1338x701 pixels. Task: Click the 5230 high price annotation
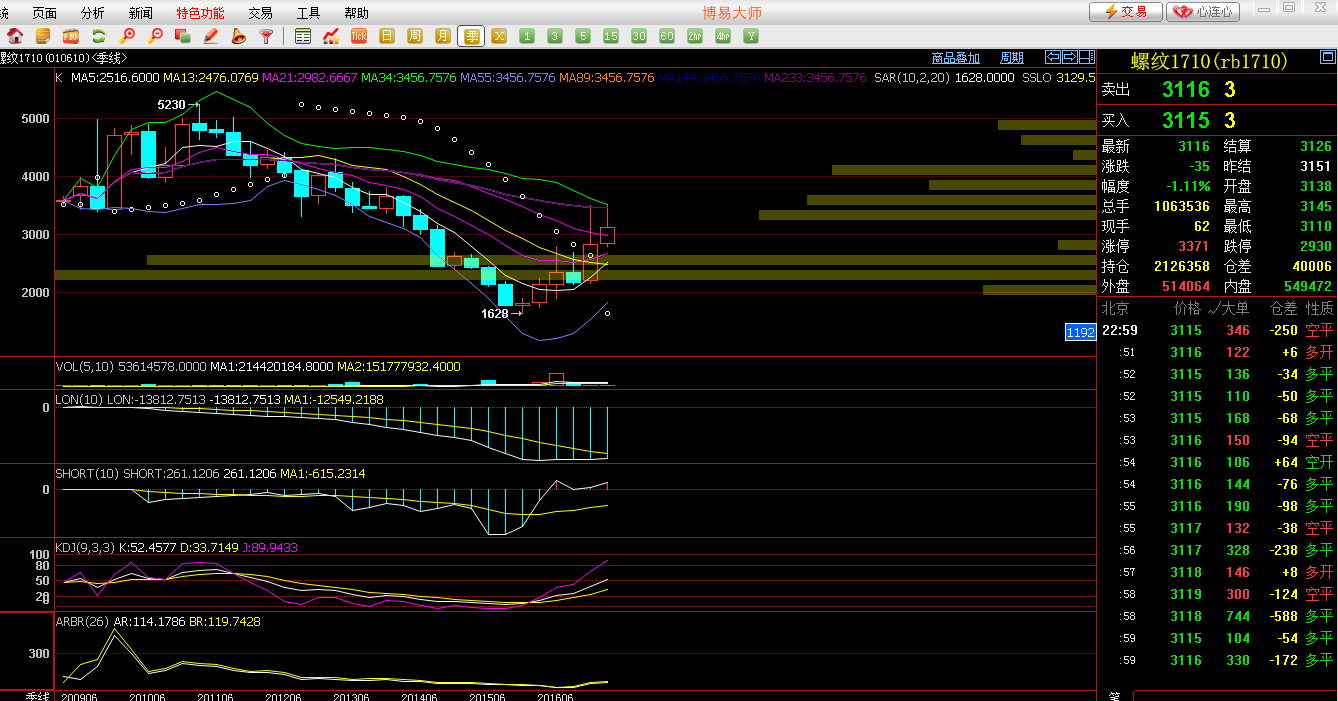point(171,104)
